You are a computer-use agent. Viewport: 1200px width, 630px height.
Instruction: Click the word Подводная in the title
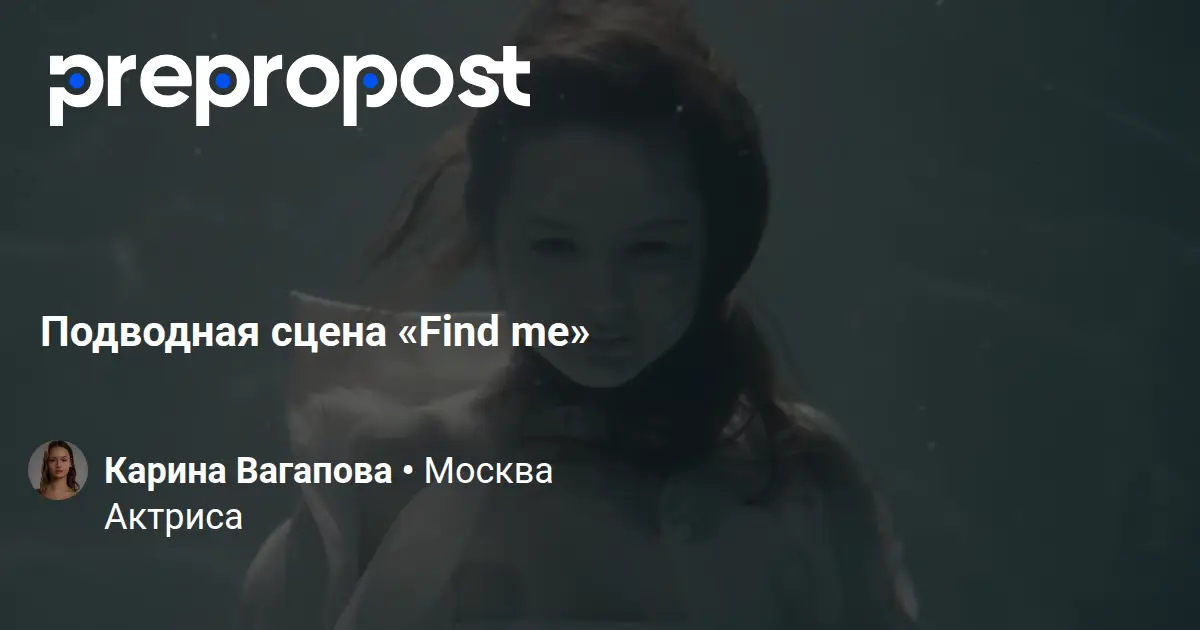click(x=151, y=333)
